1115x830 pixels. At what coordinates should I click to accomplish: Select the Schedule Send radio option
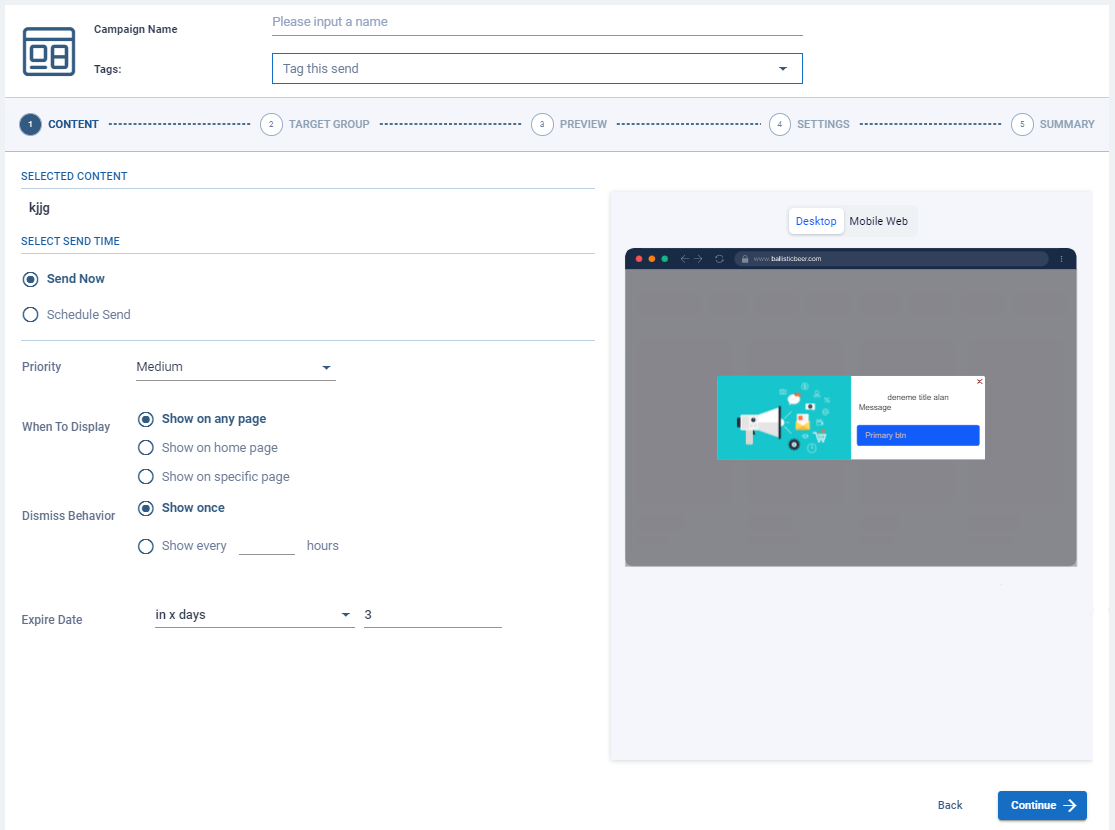[31, 315]
